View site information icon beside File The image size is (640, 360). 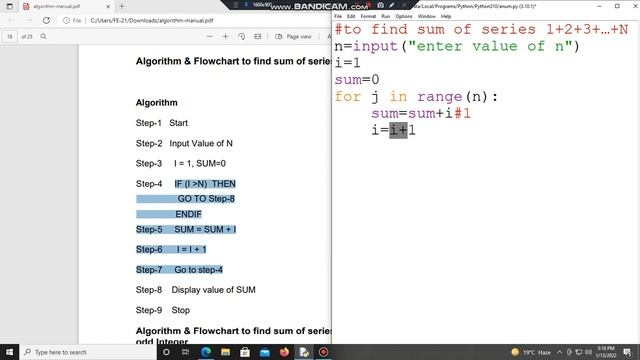click(x=66, y=20)
